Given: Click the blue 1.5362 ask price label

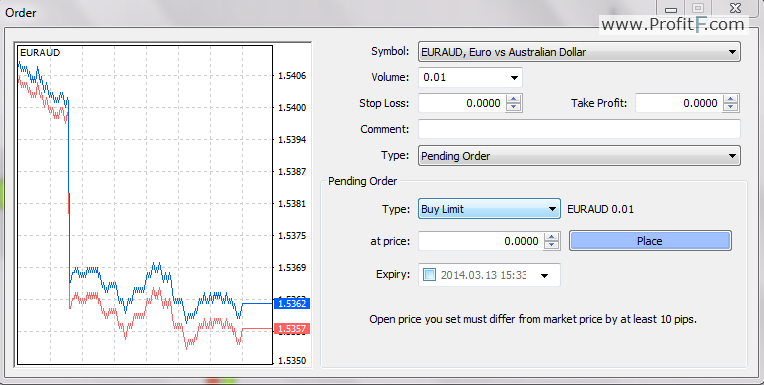Looking at the screenshot, I should [291, 304].
